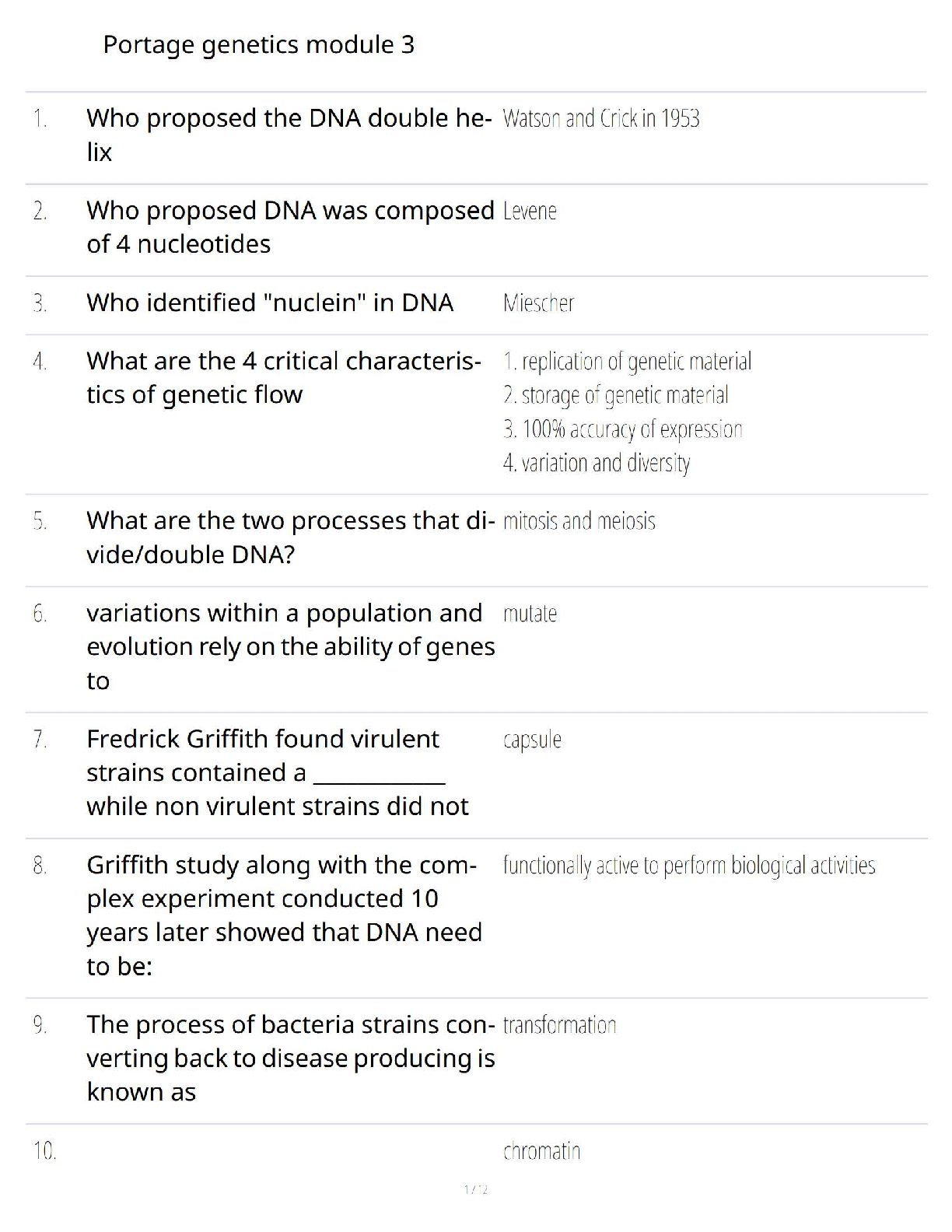The width and height of the screenshot is (952, 1232).
Task: Select the question about bacteria strains converting back
Action: (289, 1059)
